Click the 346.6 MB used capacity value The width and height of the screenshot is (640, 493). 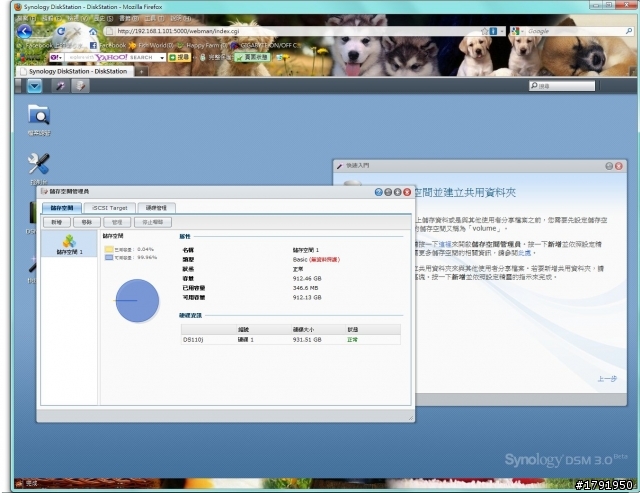305,288
